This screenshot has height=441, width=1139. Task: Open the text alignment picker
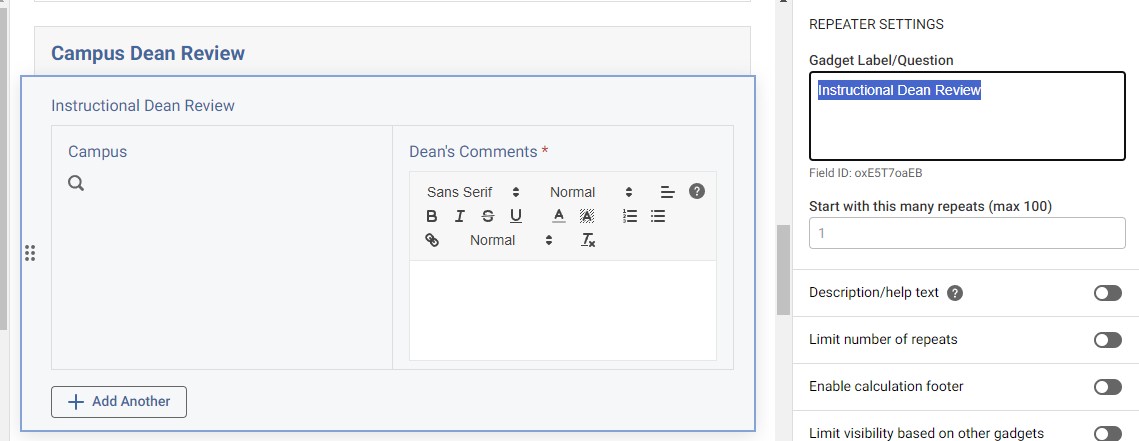pos(668,192)
